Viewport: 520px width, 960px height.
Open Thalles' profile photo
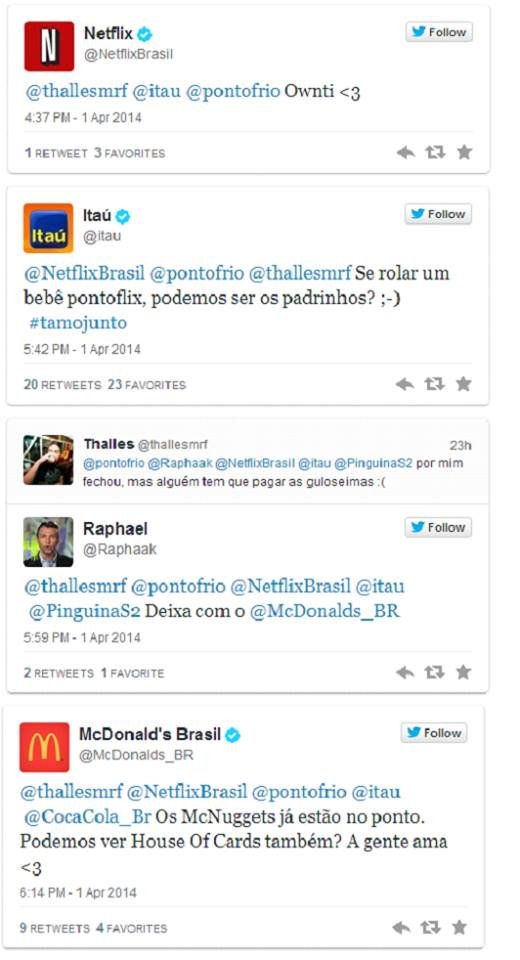pyautogui.click(x=48, y=460)
